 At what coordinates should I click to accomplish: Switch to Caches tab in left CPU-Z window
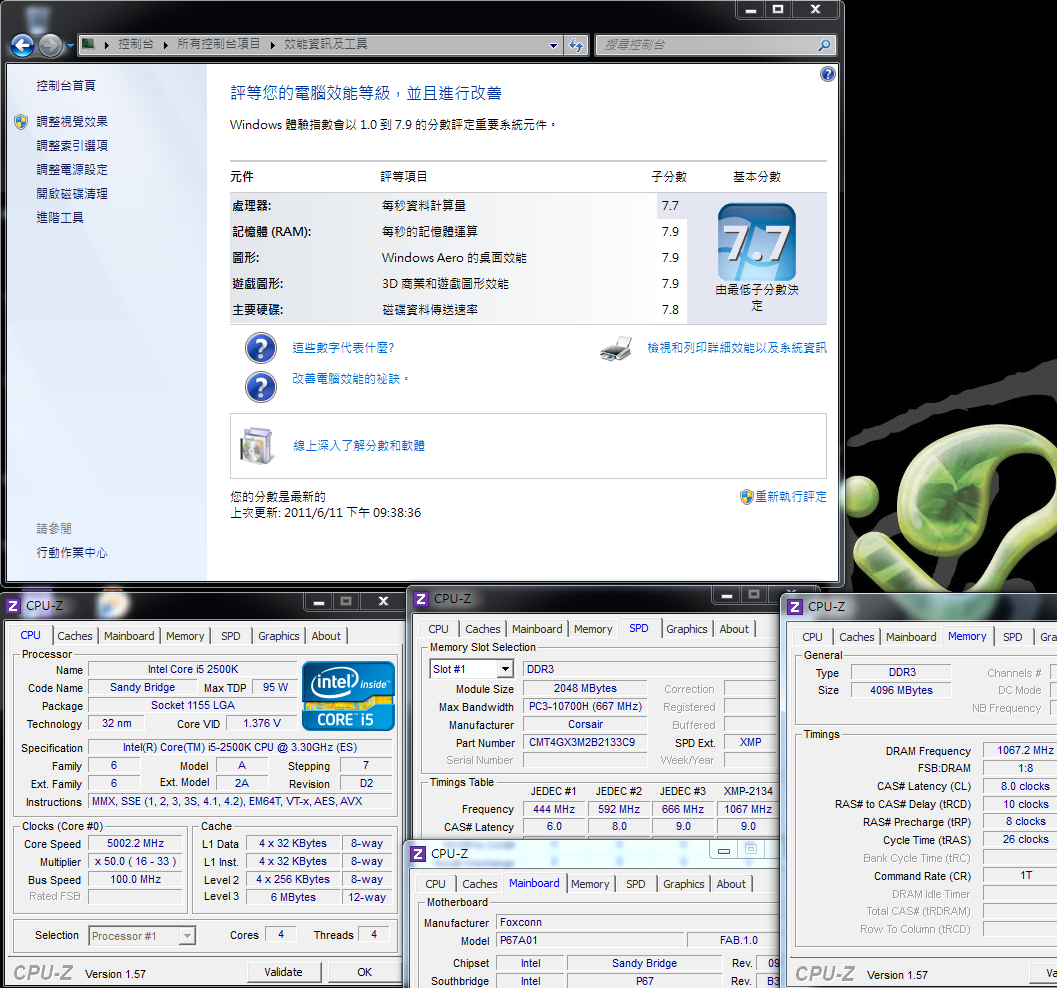click(x=75, y=636)
